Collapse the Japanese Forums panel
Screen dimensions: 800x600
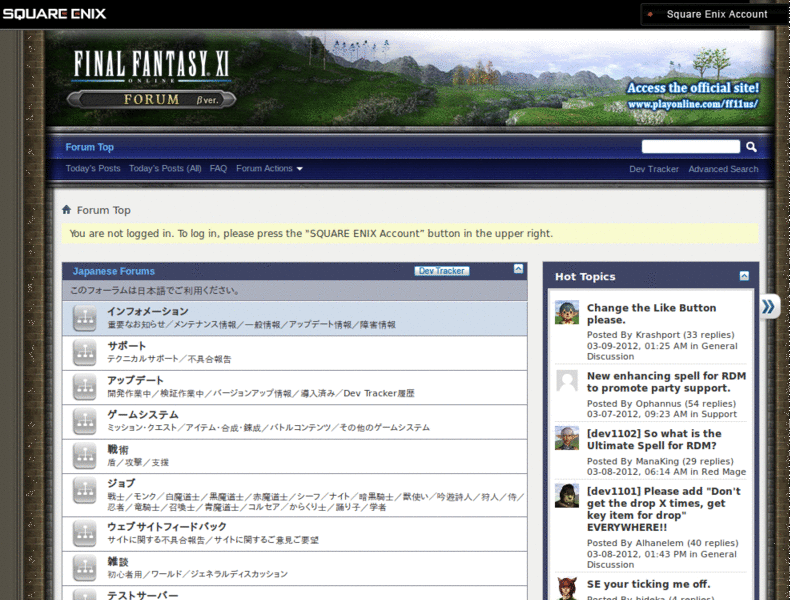point(518,268)
